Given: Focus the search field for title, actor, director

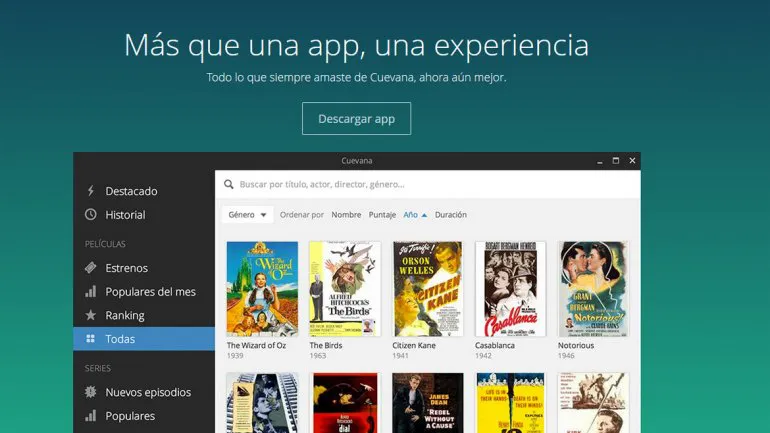Looking at the screenshot, I should point(427,184).
